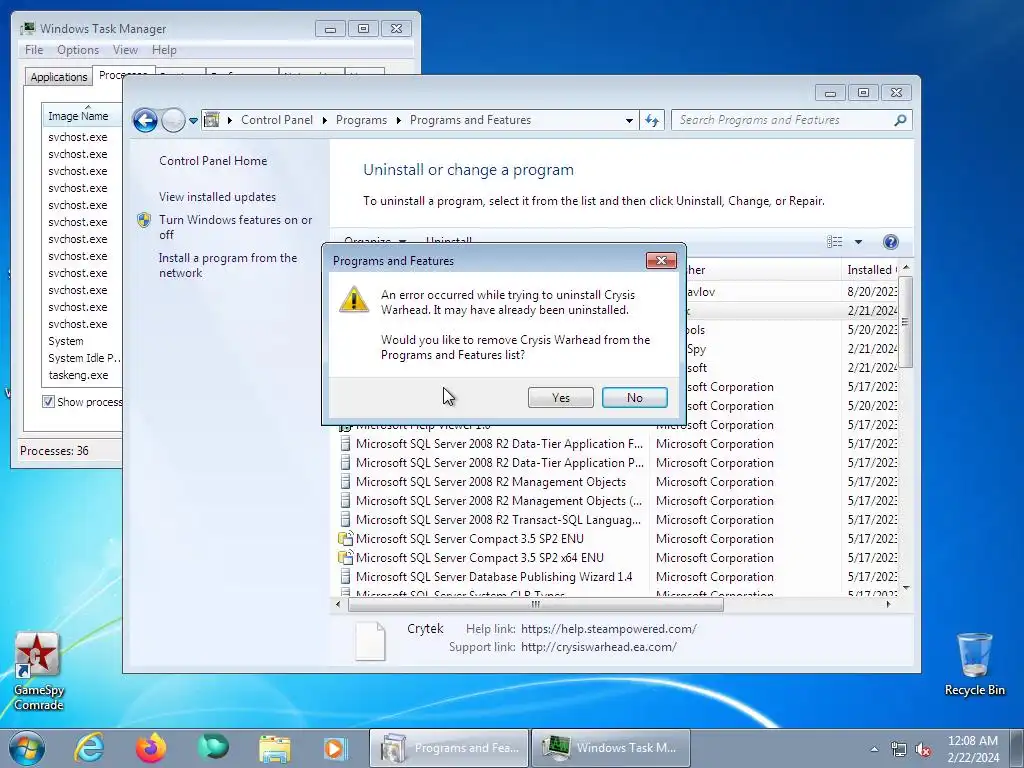
Task: Click the Control Panel icon in address bar
Action: pyautogui.click(x=212, y=120)
